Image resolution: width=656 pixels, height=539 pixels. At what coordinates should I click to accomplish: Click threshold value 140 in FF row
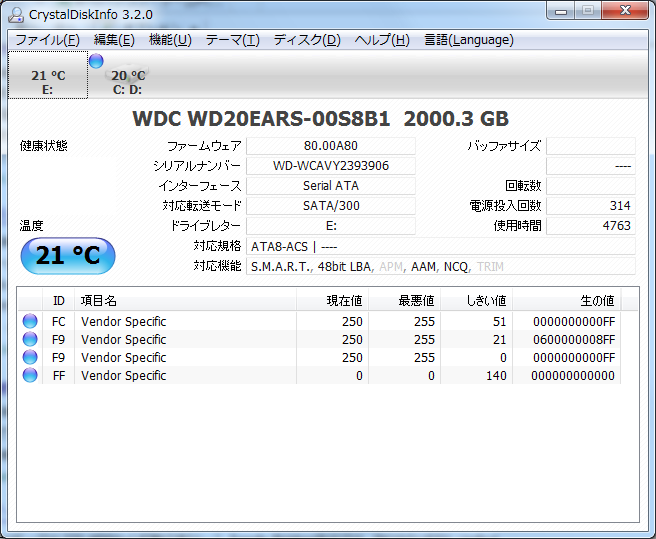(496, 375)
